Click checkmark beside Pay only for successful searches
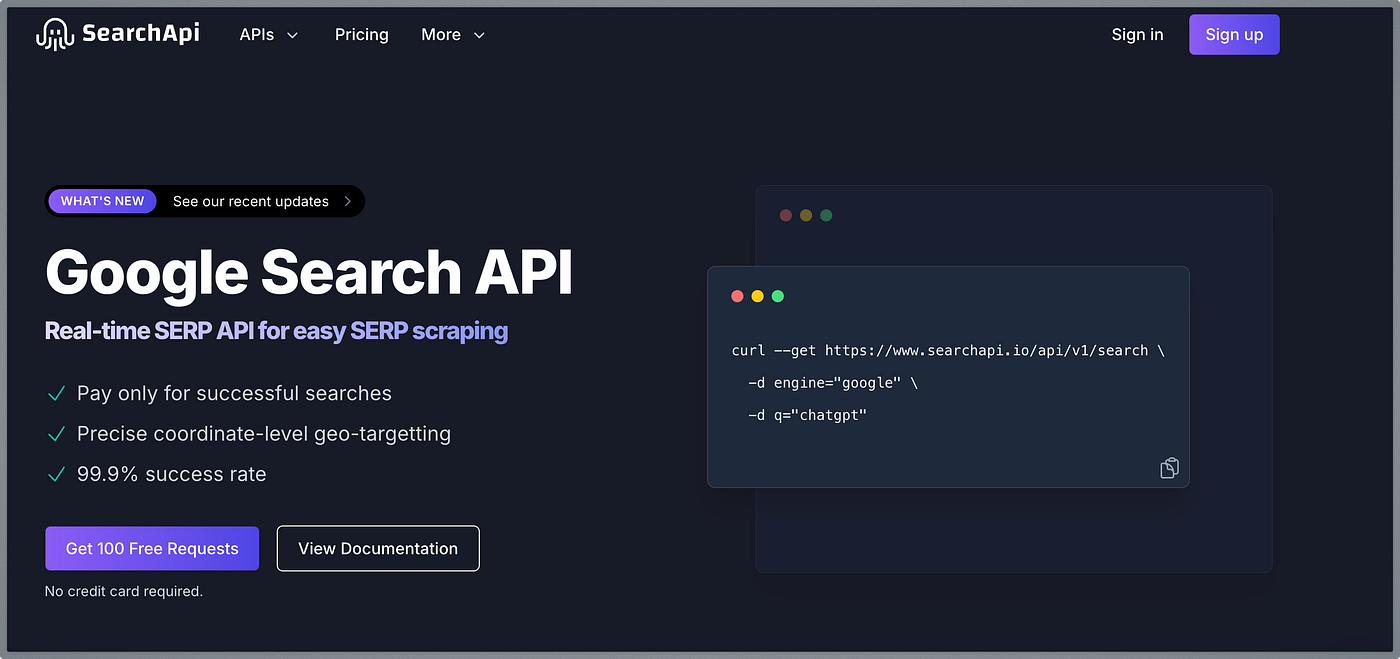The image size is (1400, 659). point(56,394)
